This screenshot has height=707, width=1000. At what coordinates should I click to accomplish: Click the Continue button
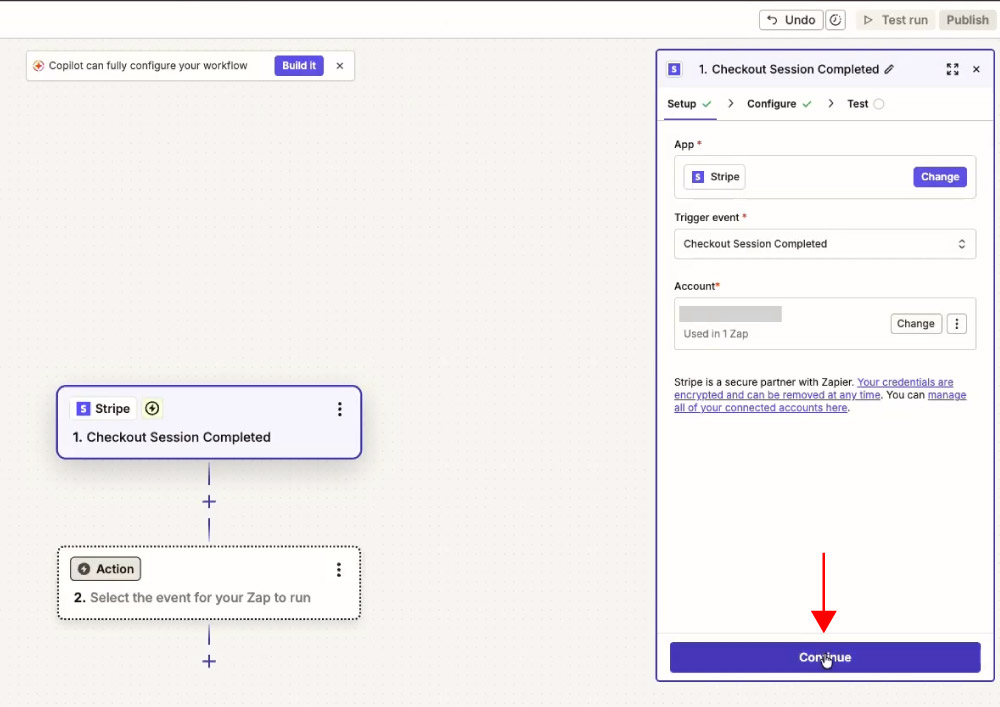(x=825, y=657)
